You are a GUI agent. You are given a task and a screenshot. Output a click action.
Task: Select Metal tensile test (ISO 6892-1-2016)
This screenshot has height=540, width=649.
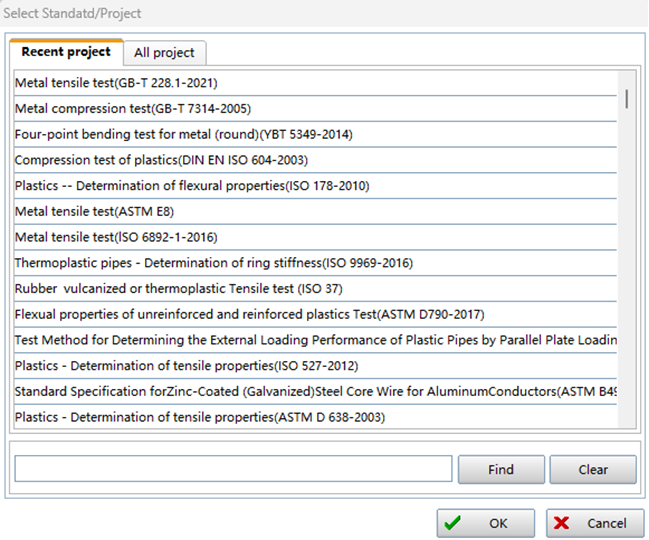click(116, 237)
